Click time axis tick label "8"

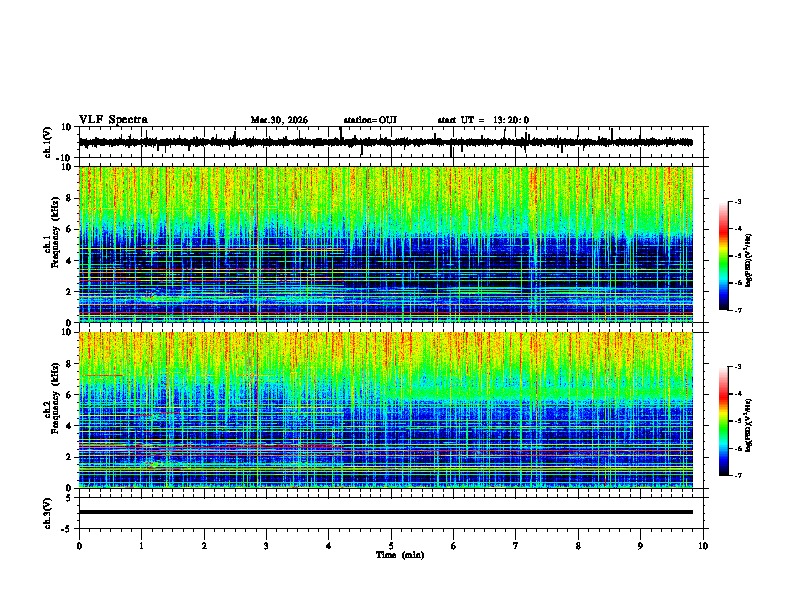pyautogui.click(x=578, y=546)
